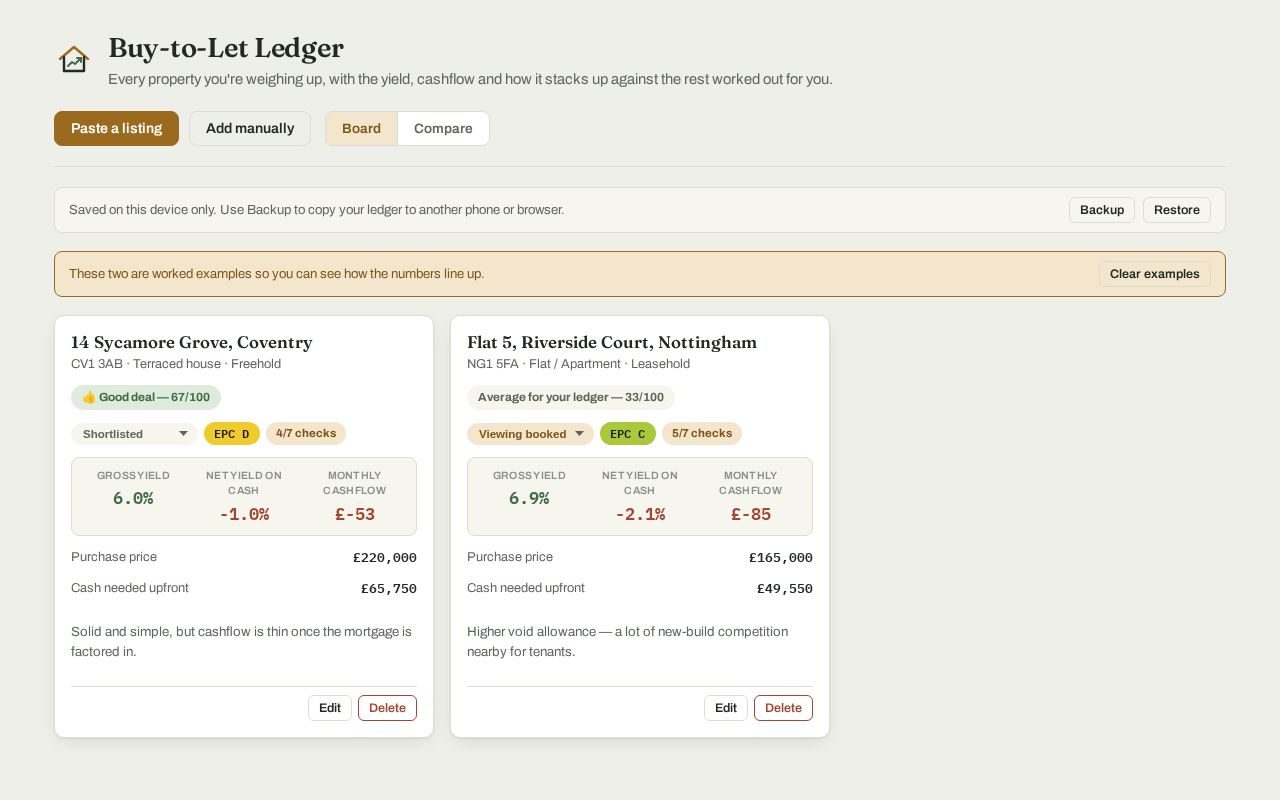Open the Shortlisted status dropdown
The image size is (1280, 800).
coord(134,434)
